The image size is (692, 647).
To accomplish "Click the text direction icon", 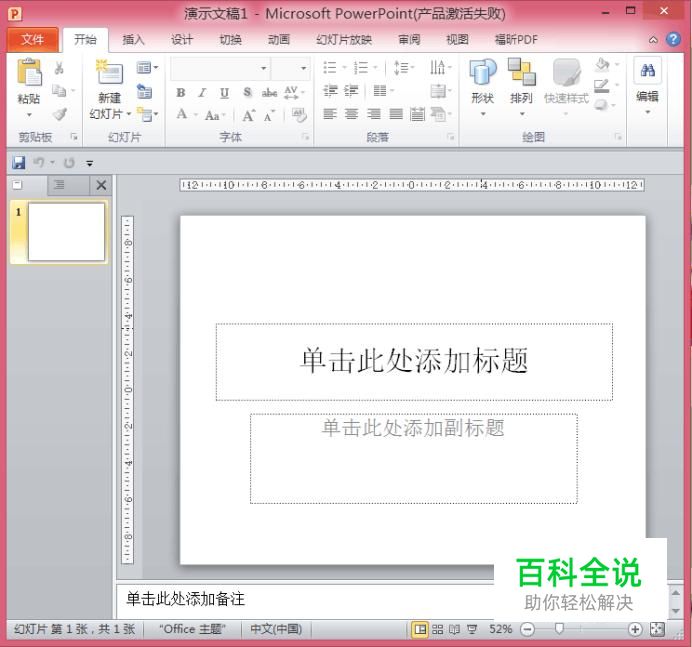I will pos(437,68).
